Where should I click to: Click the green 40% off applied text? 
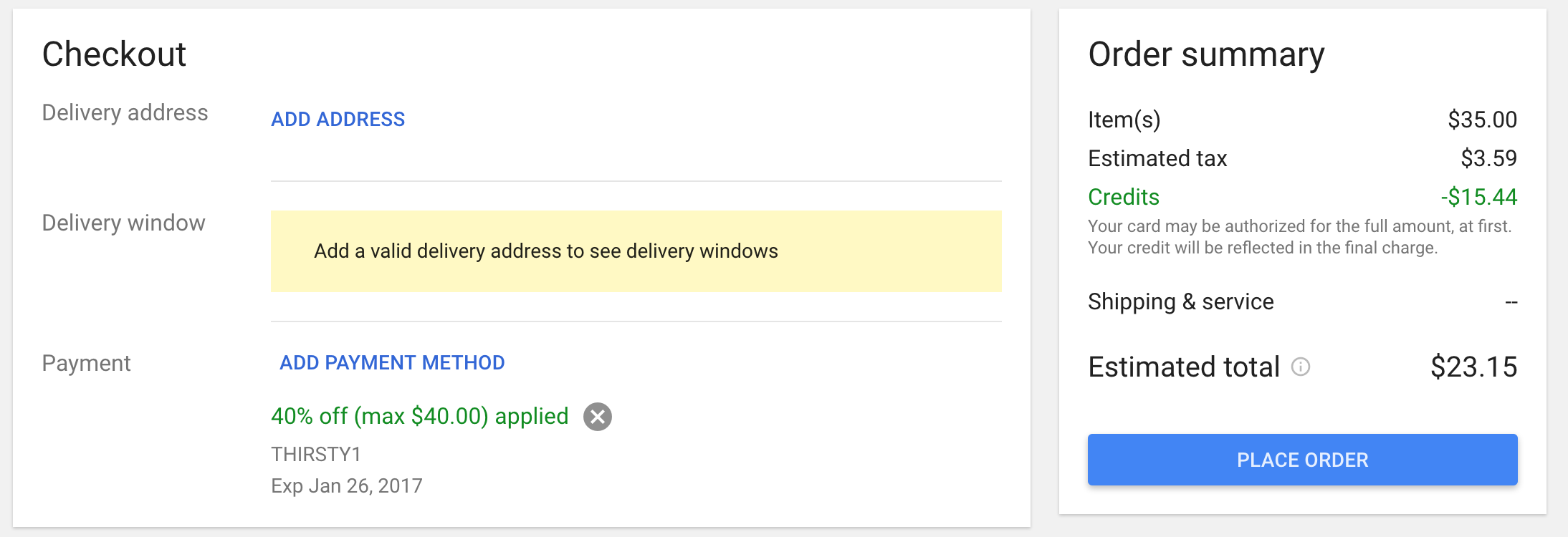(419, 416)
